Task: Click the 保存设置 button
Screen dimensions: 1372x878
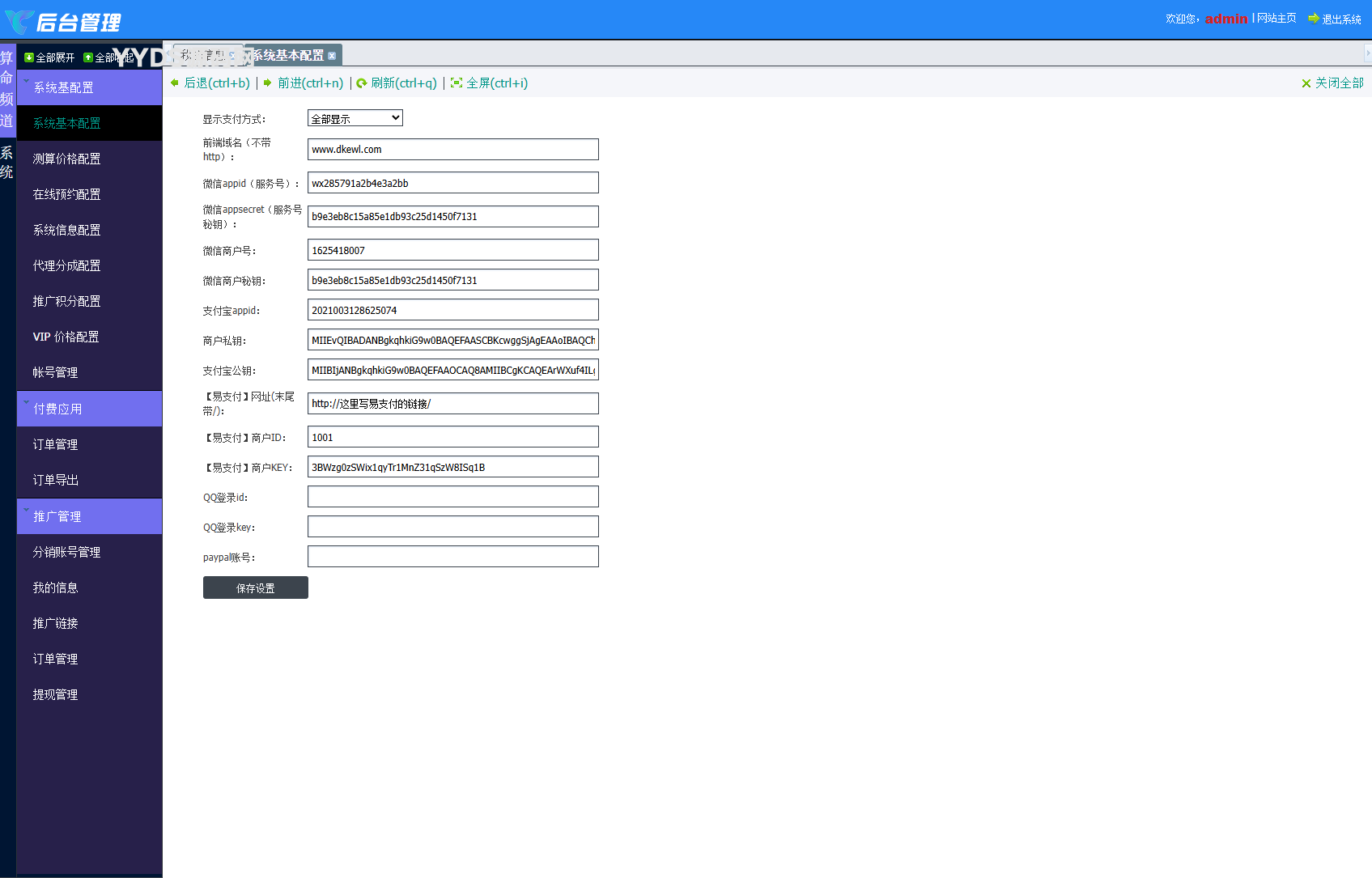Action: coord(256,587)
